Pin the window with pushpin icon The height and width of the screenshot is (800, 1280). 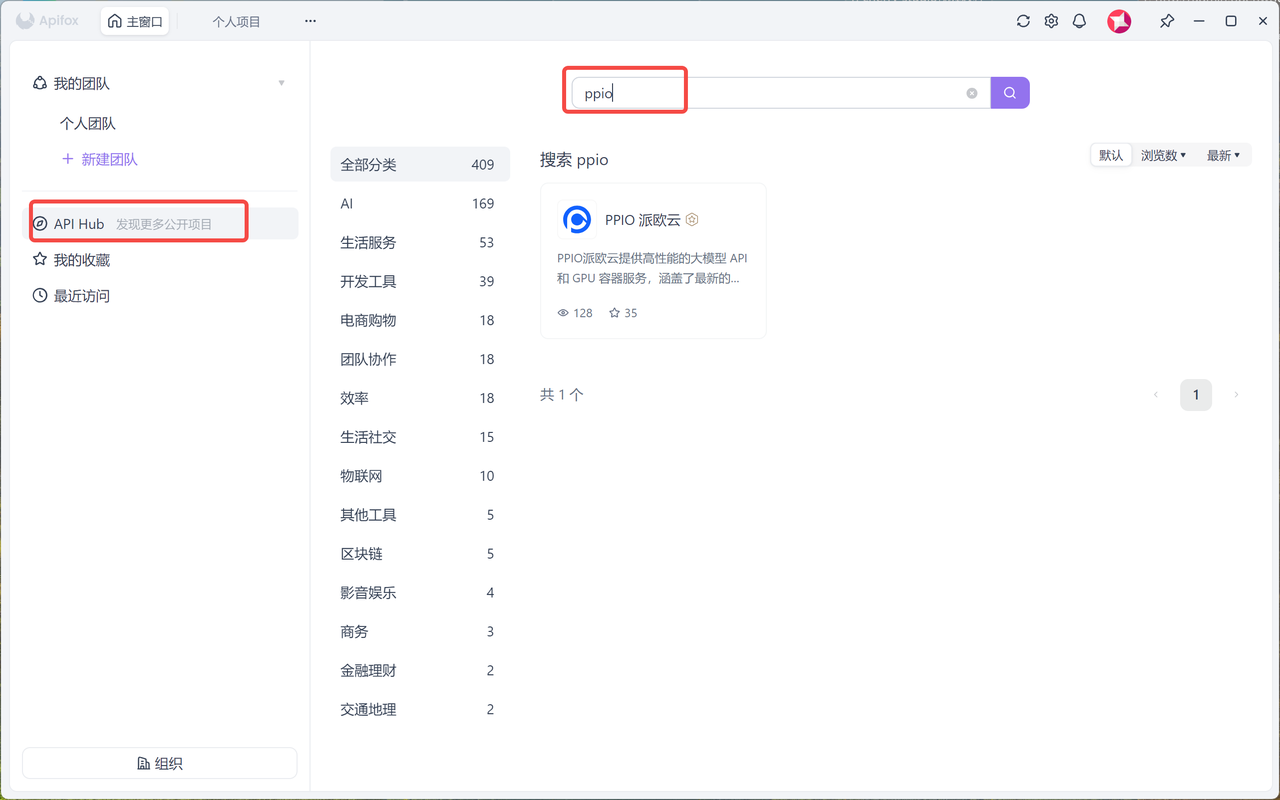click(1167, 21)
